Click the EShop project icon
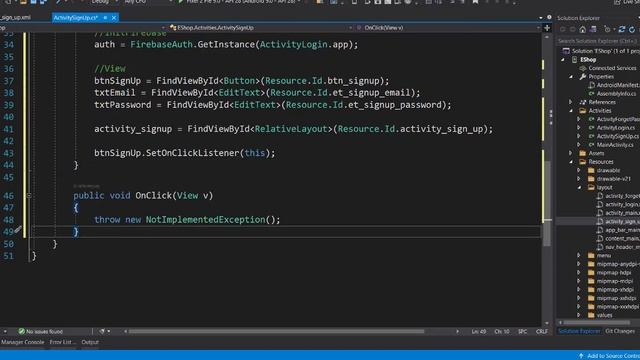The width and height of the screenshot is (640, 360). tap(574, 60)
